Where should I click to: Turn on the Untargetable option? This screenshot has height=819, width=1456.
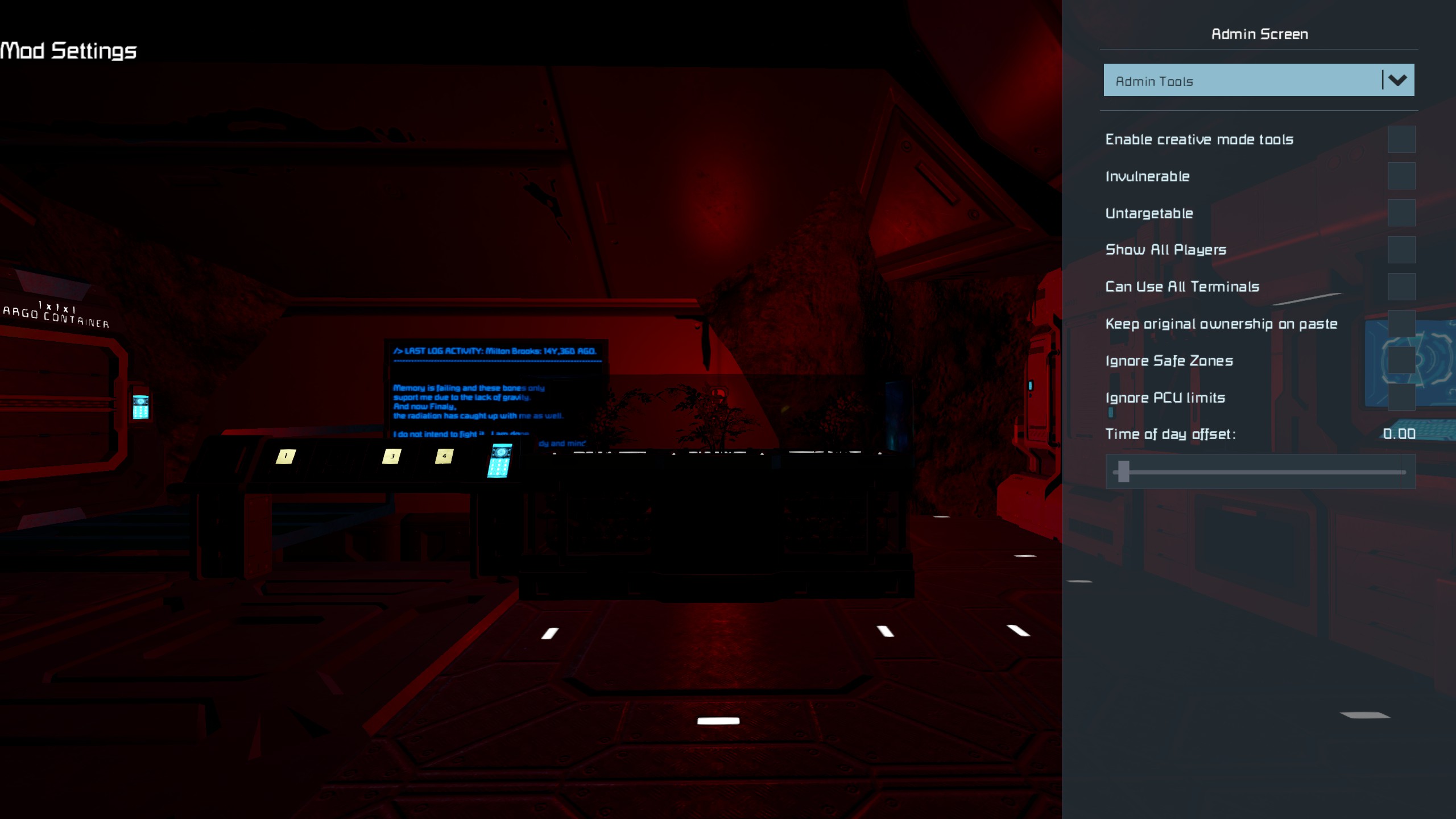click(1401, 213)
